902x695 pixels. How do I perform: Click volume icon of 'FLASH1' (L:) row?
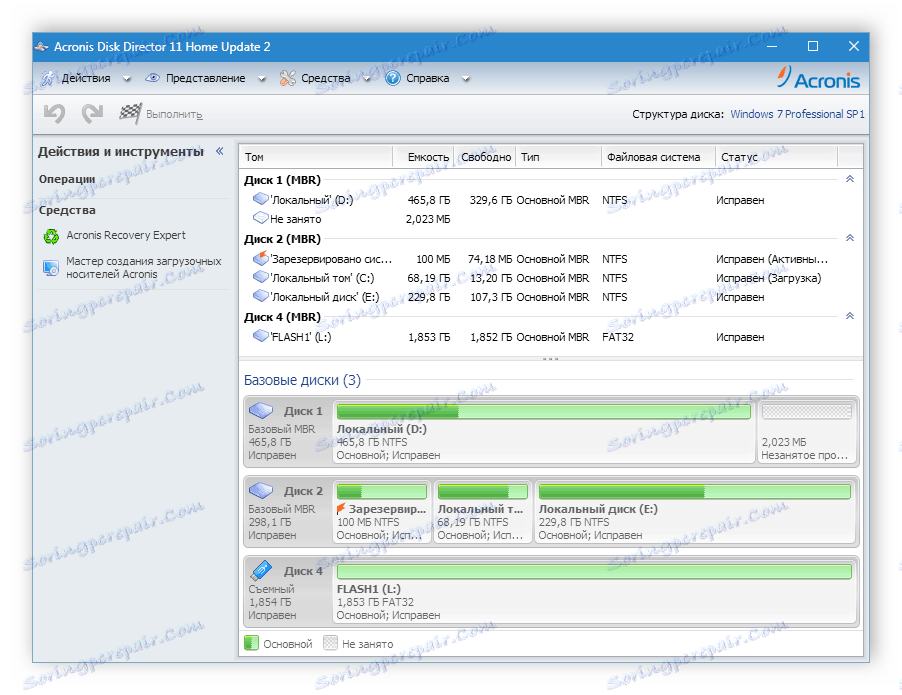[261, 336]
